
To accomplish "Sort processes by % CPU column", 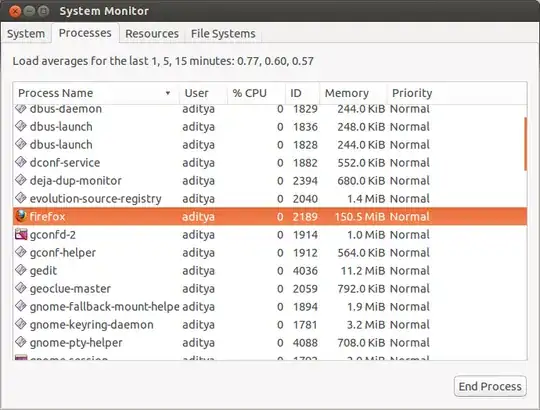I will 256,93.
